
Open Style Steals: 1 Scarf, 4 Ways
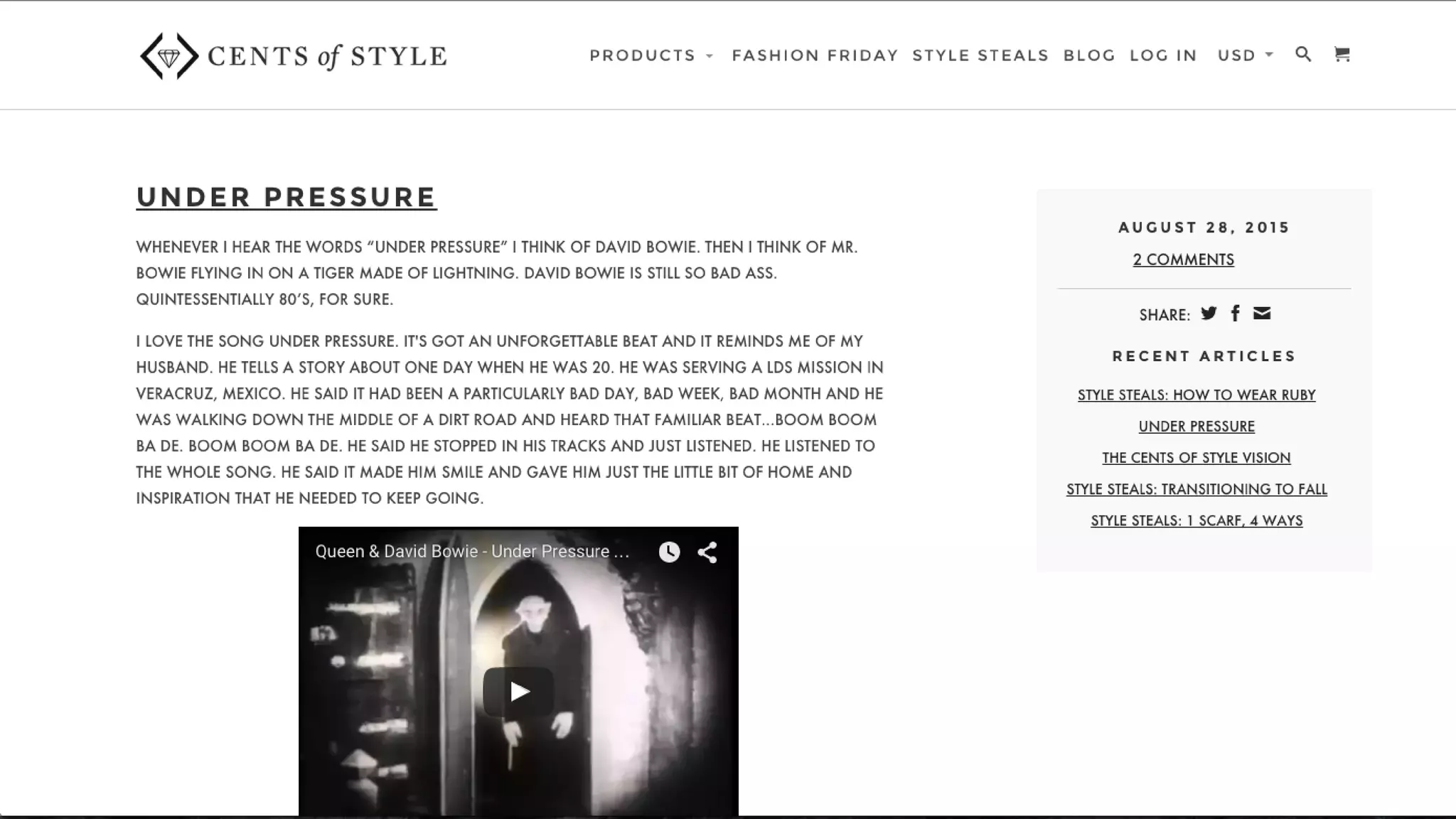[x=1197, y=520]
